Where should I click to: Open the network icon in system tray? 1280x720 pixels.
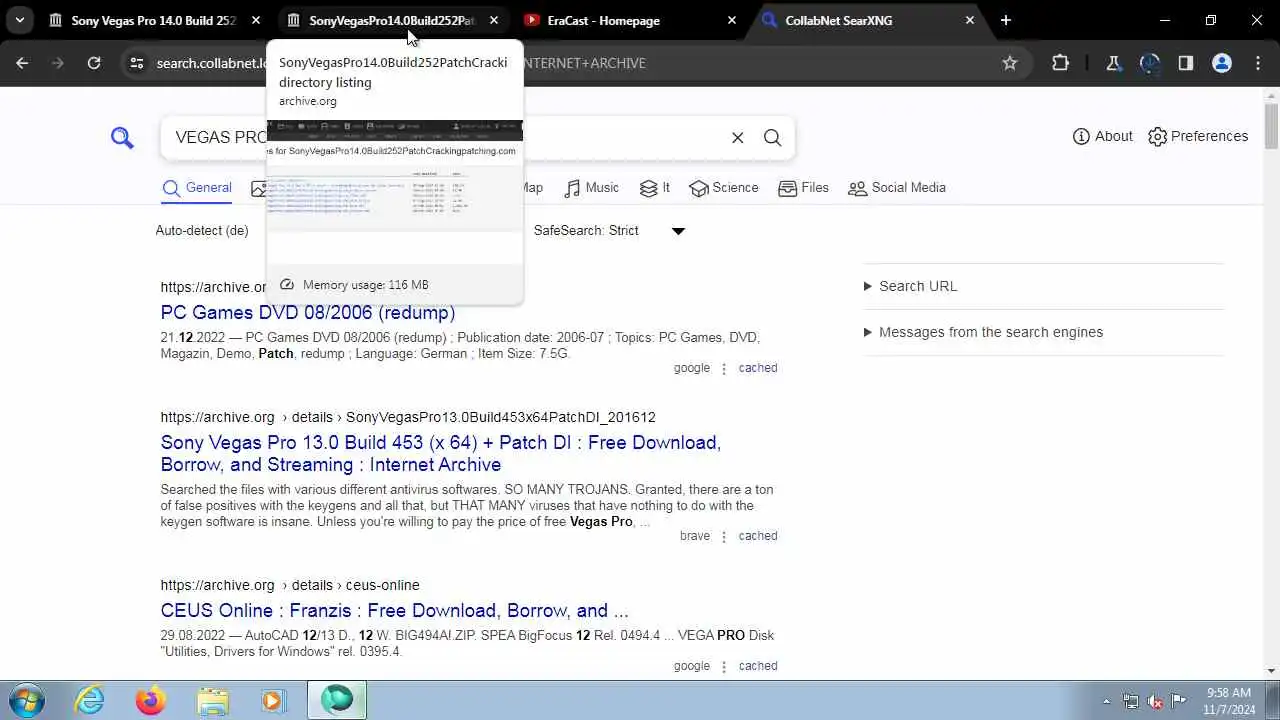(1131, 701)
